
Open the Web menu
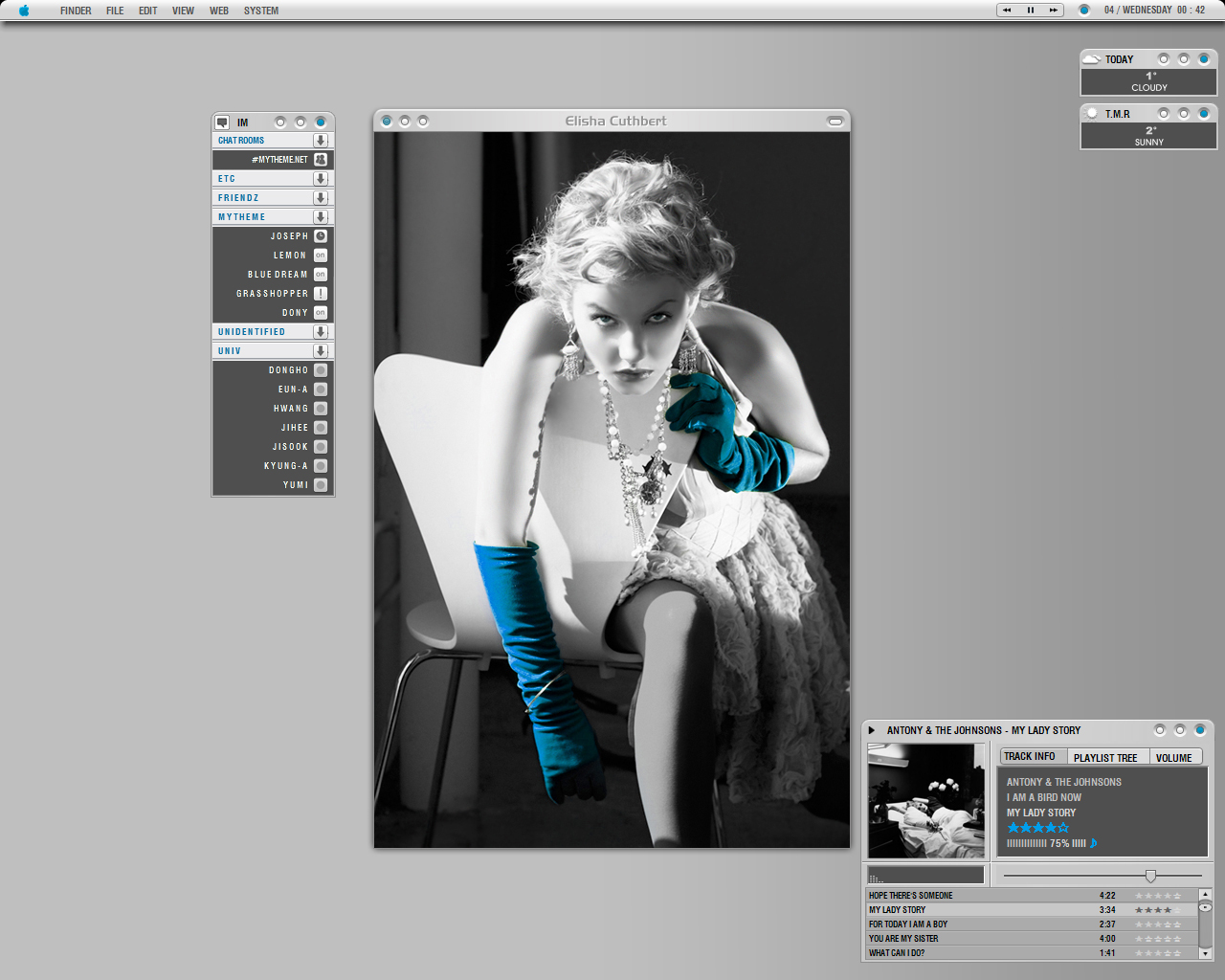pyautogui.click(x=219, y=11)
